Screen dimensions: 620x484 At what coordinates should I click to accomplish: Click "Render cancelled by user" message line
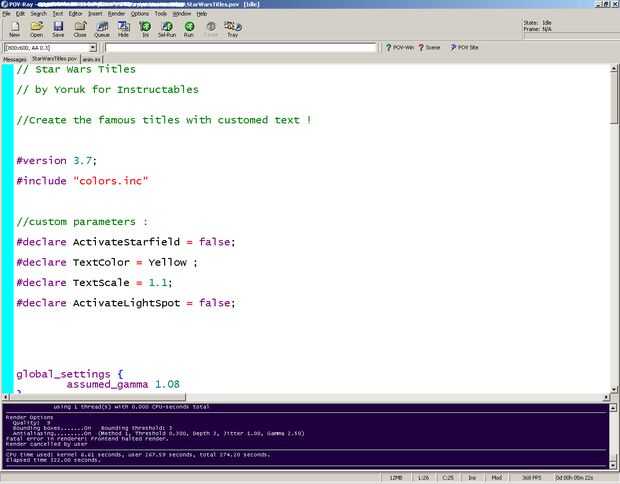click(47, 444)
